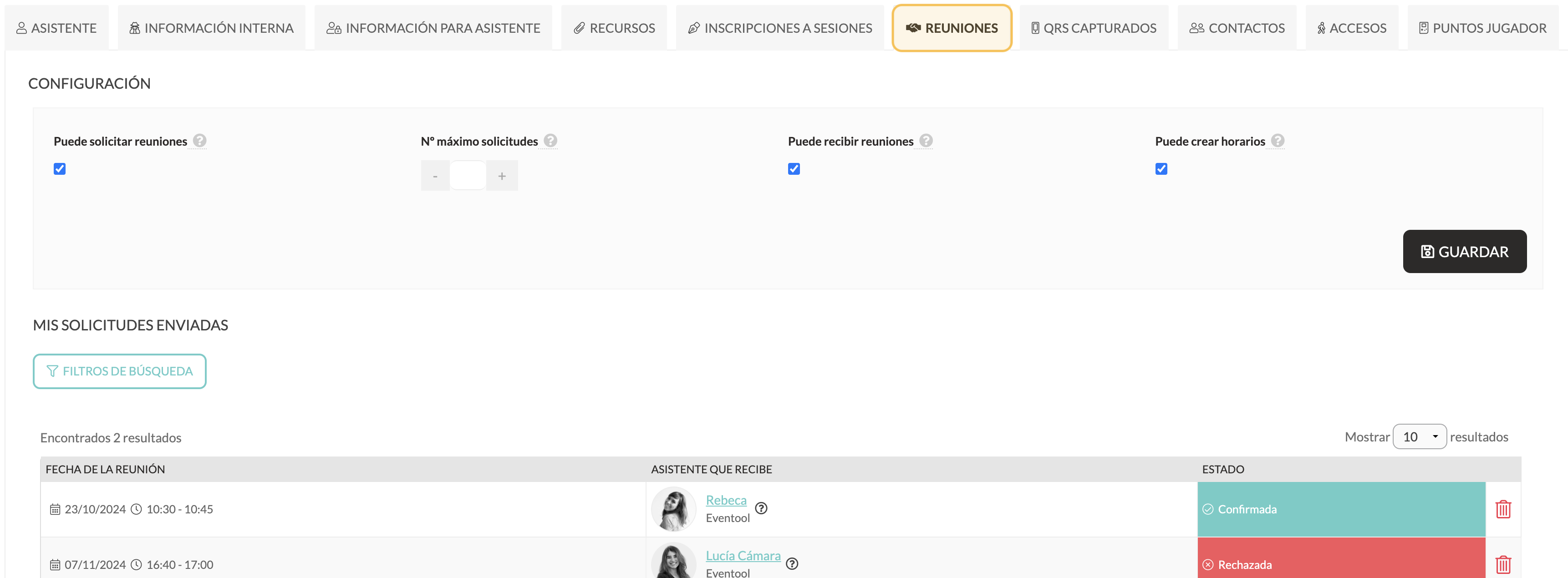This screenshot has width=1568, height=578.
Task: Open the QRS Capturados tab
Action: click(x=1094, y=28)
